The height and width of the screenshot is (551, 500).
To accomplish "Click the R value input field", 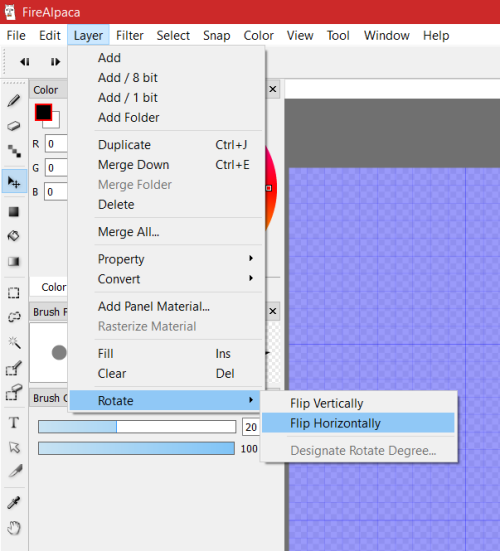I will (56, 144).
